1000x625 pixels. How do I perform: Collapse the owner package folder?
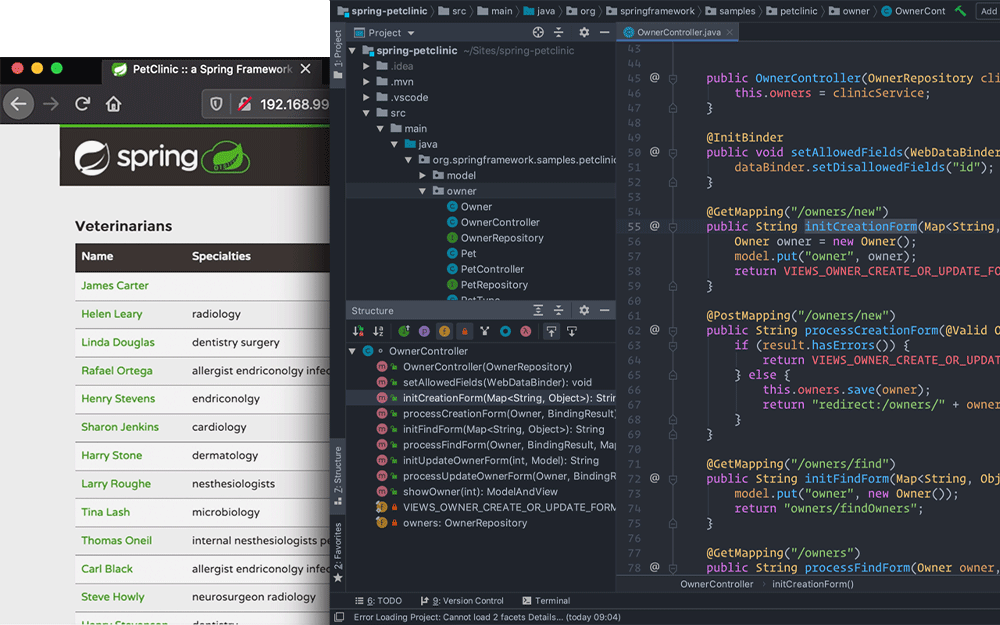point(423,191)
